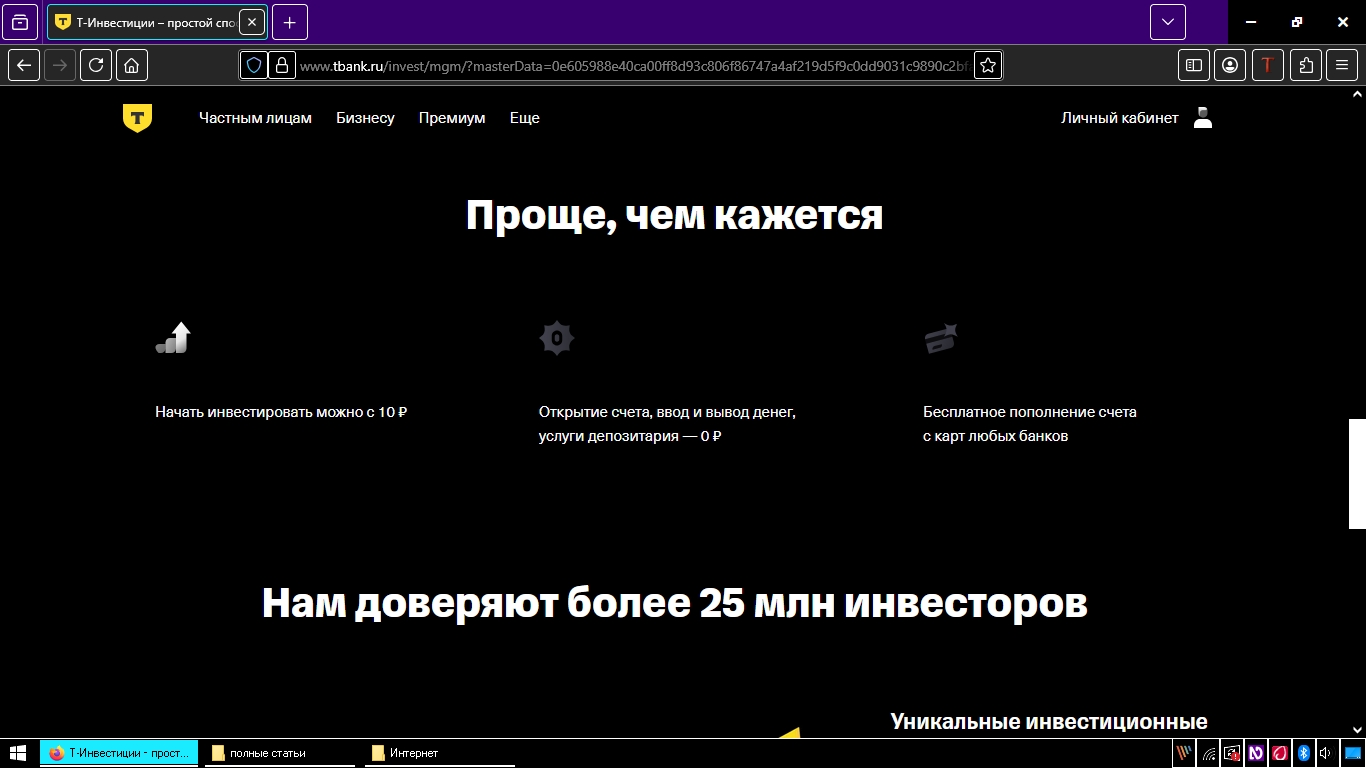Open the Firefox sidebar panel
1366x768 pixels.
[1194, 65]
